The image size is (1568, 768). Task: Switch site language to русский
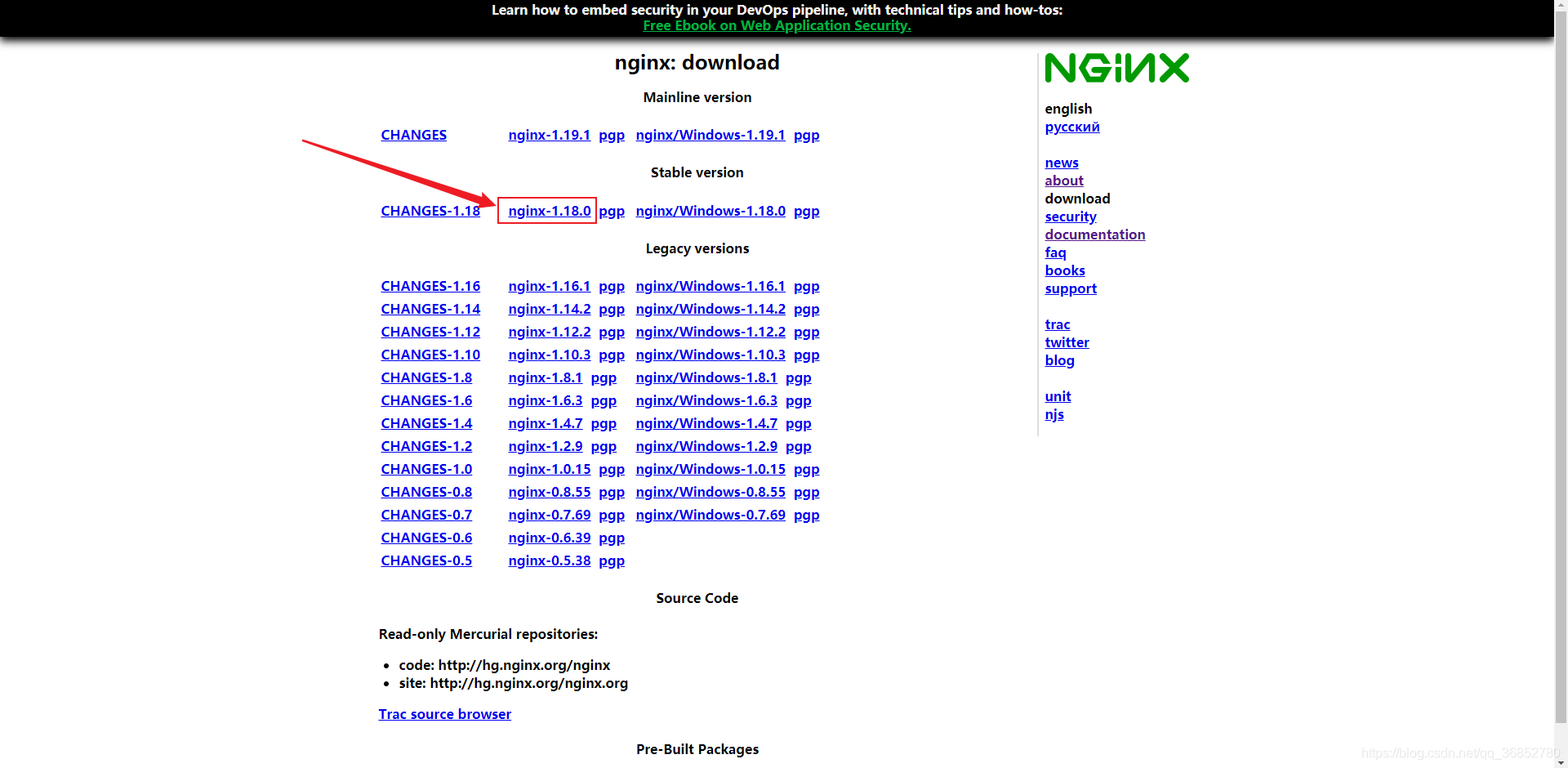[1071, 127]
